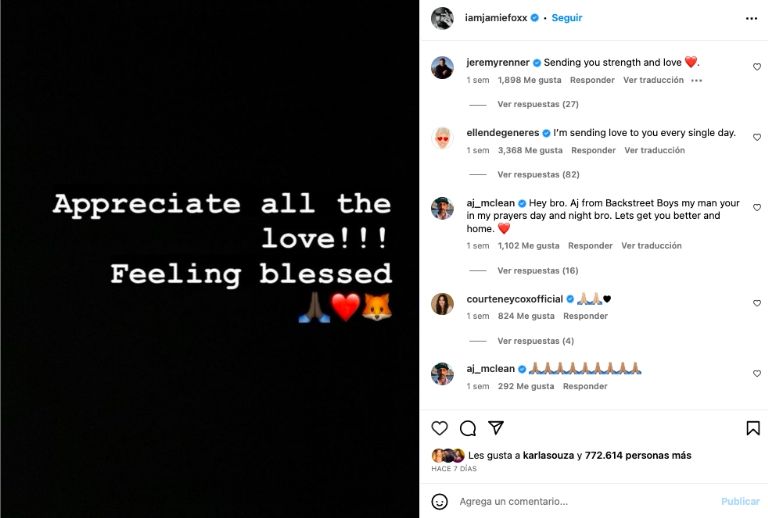Screen dimensions: 768x518
Task: Save the post with the bookmark icon
Action: 753,428
